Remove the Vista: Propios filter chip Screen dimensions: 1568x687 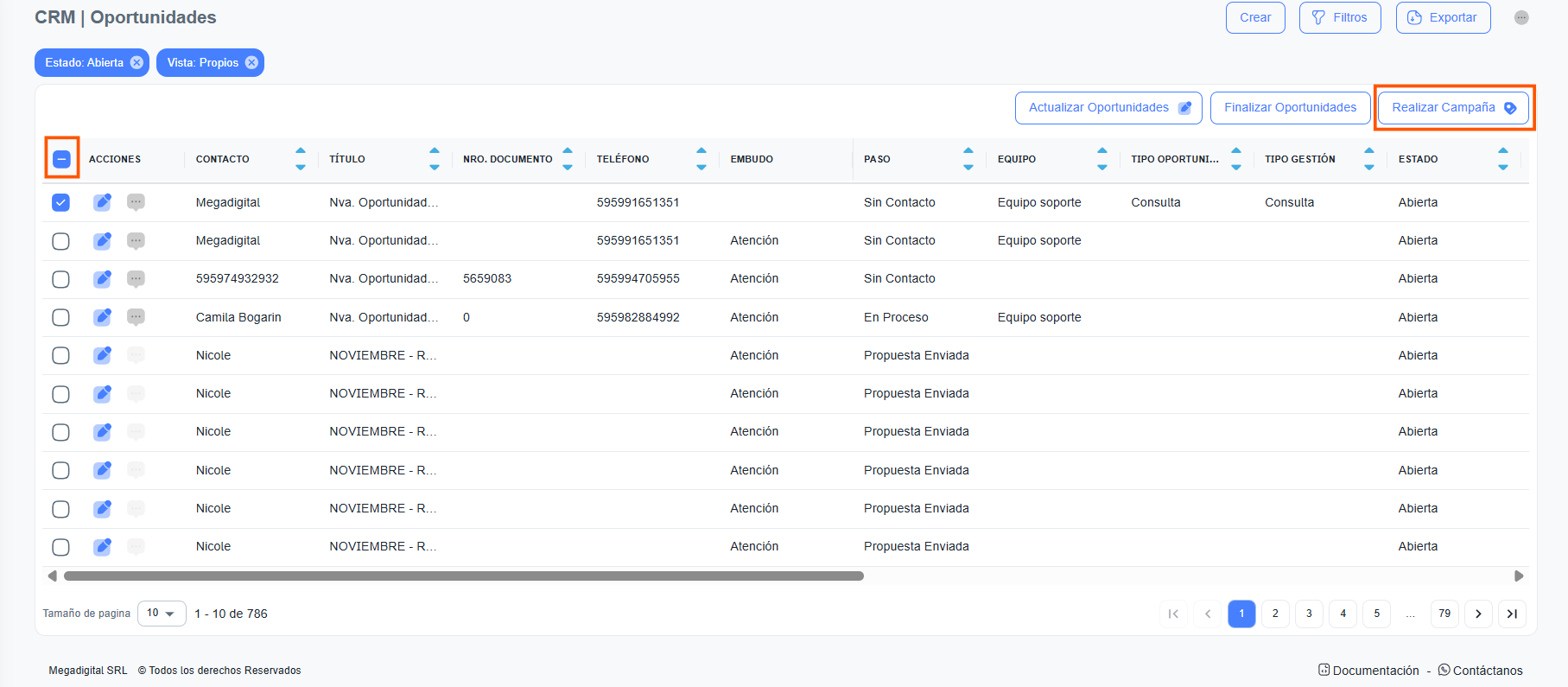[251, 63]
